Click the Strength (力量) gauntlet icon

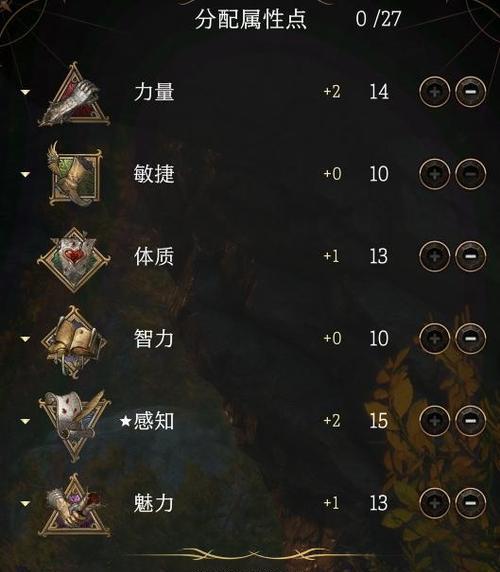click(x=74, y=95)
